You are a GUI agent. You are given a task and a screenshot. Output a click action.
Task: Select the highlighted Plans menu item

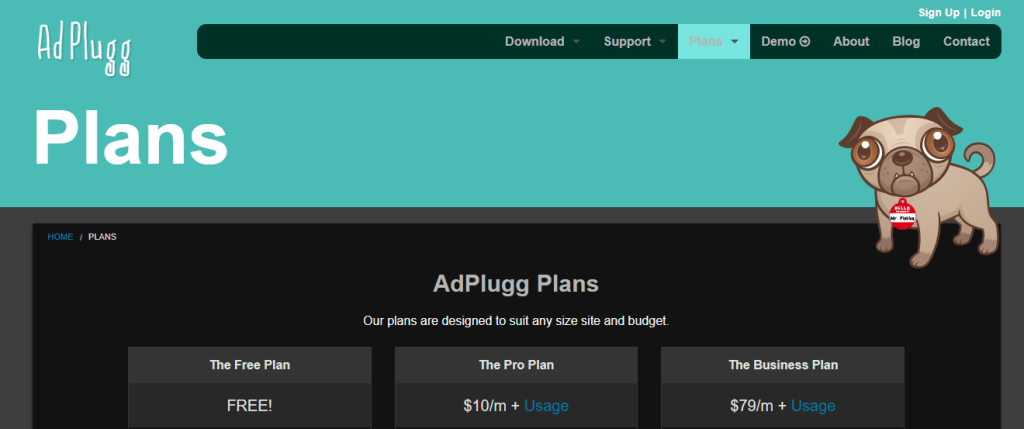click(714, 42)
